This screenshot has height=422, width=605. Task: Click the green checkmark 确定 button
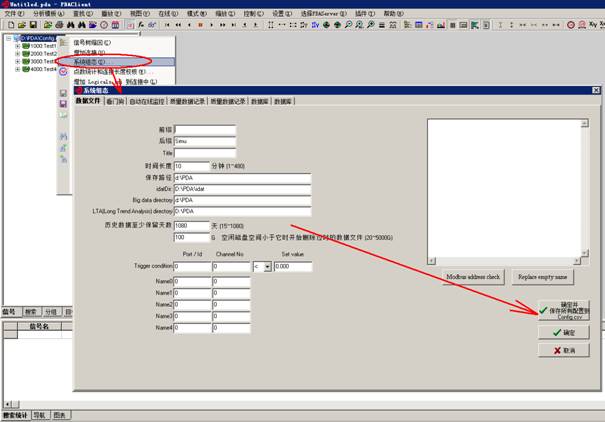(563, 332)
